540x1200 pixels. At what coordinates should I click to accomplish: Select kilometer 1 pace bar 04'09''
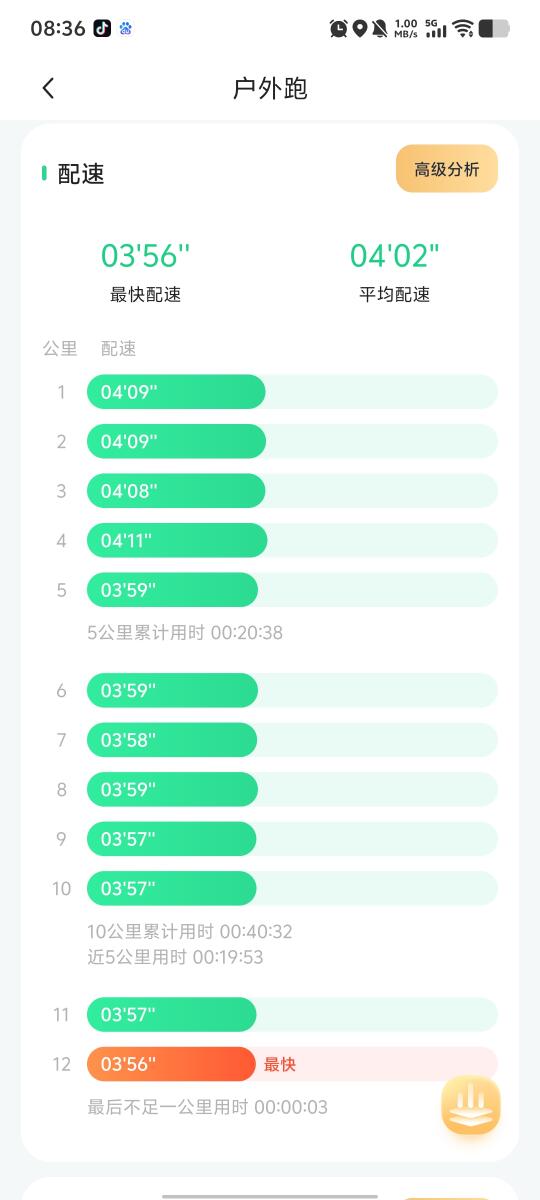(176, 392)
